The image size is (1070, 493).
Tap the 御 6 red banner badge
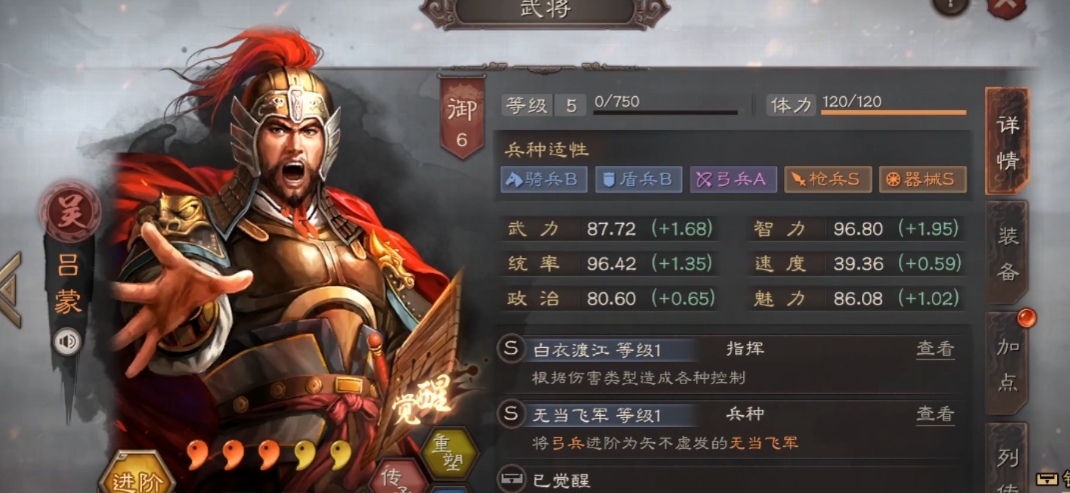(461, 117)
